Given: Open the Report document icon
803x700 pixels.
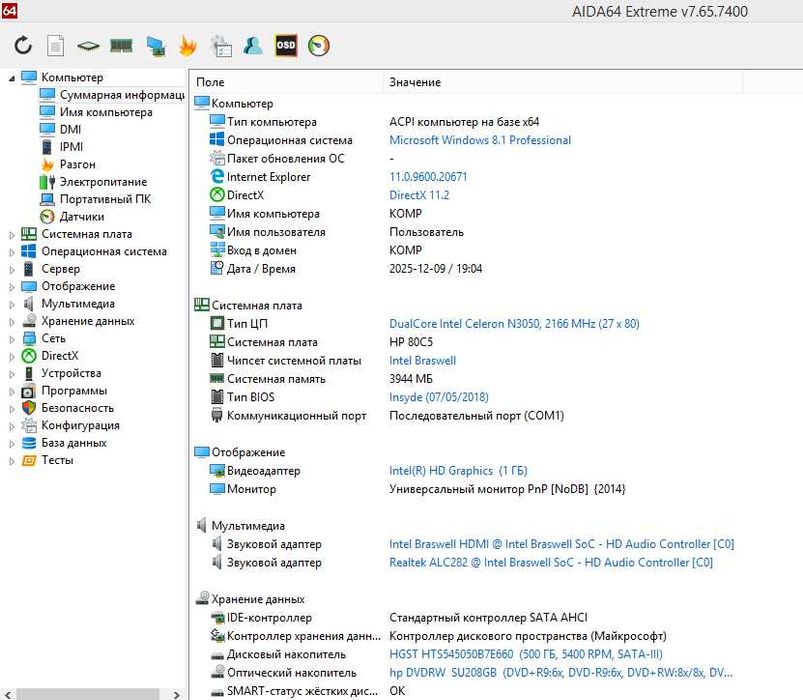Looking at the screenshot, I should point(55,46).
